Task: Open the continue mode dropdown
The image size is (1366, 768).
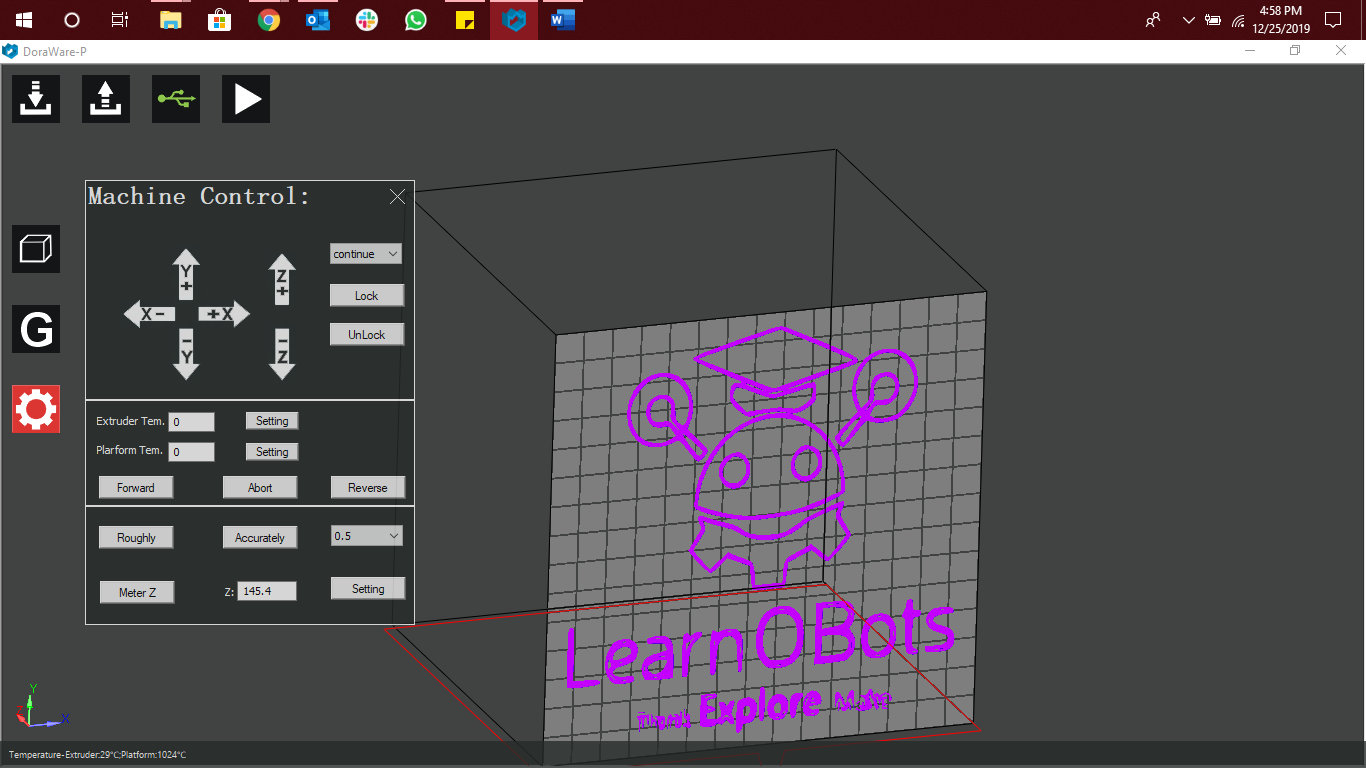Action: tap(366, 254)
